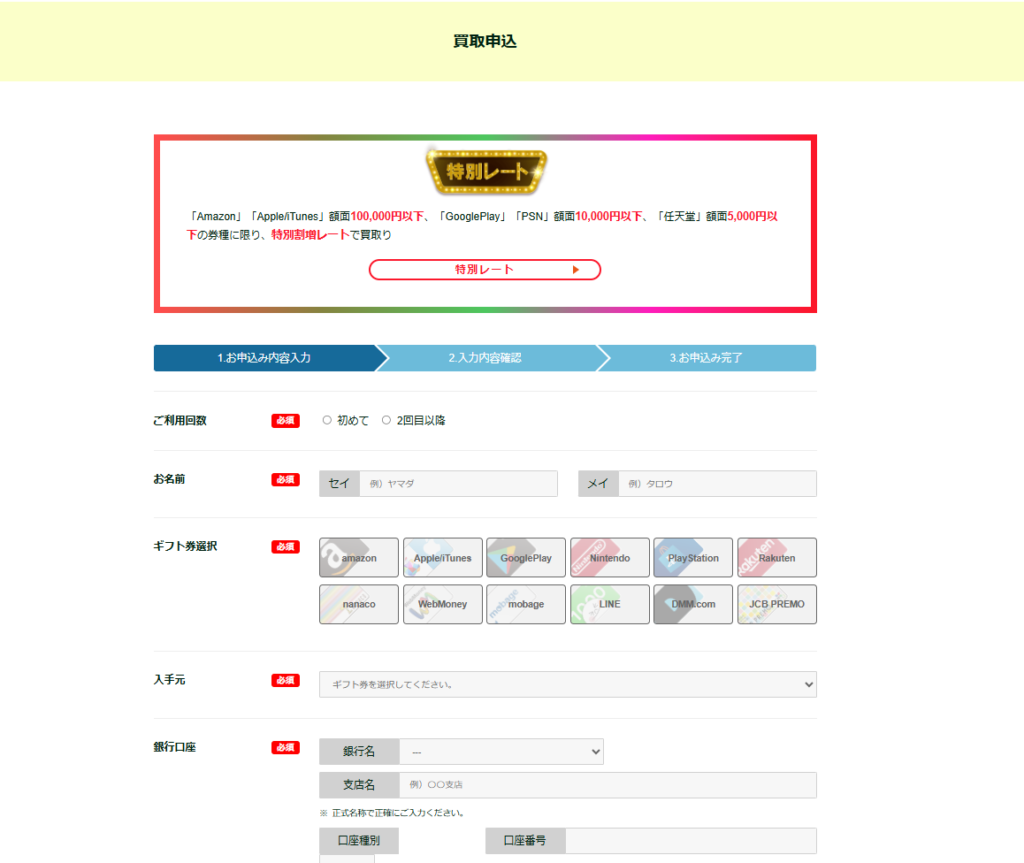
Task: Select the Nintendo gift card tile
Action: 610,557
